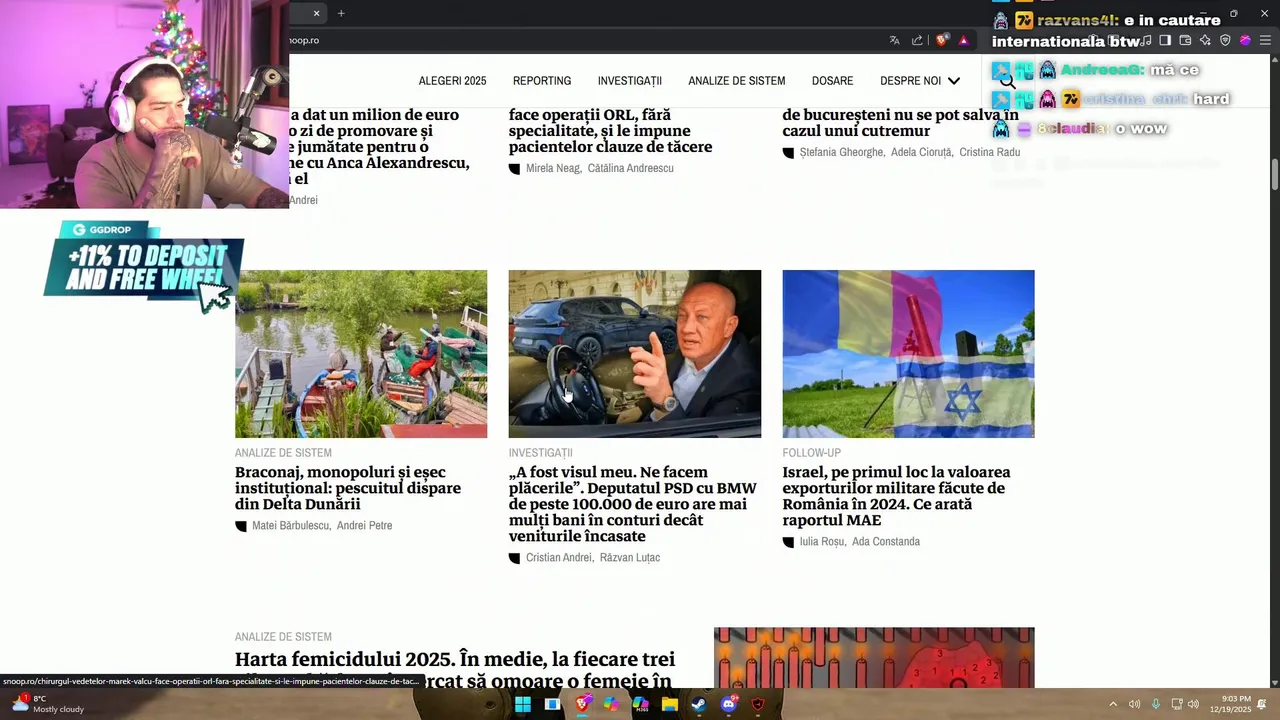The width and height of the screenshot is (1280, 720).
Task: Open author Ștefania Gheorghe's page
Action: click(842, 152)
